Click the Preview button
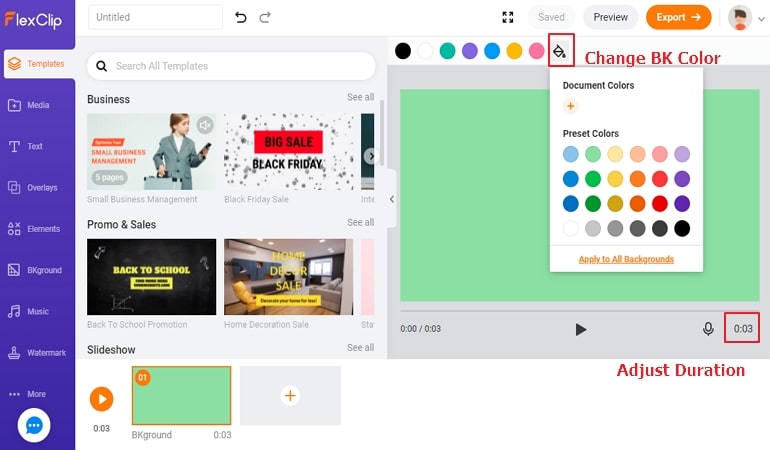 tap(610, 17)
